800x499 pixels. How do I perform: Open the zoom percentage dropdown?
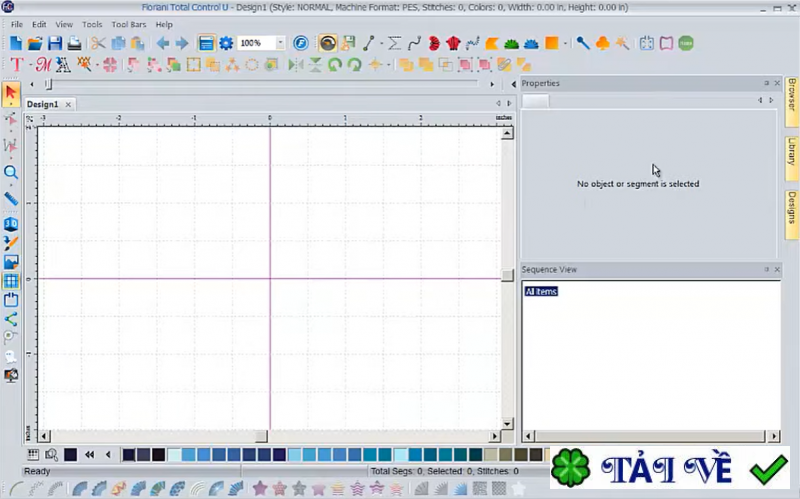click(280, 43)
